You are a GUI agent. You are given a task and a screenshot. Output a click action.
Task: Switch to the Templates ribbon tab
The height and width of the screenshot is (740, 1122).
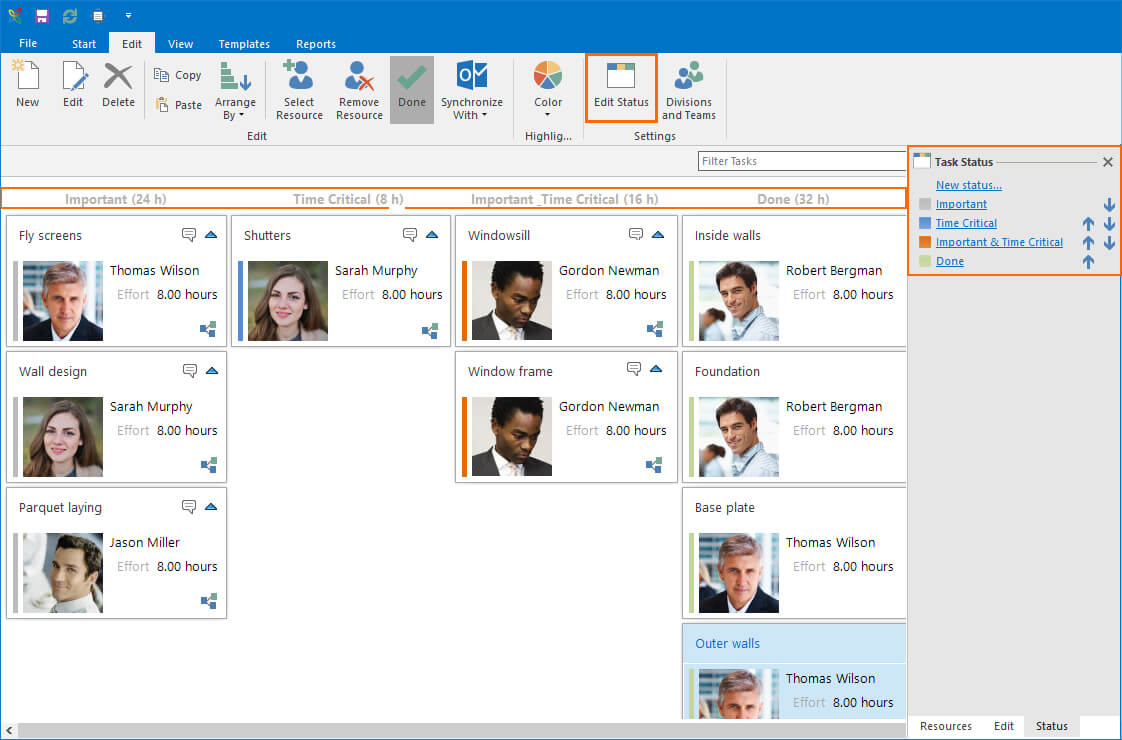coord(244,44)
